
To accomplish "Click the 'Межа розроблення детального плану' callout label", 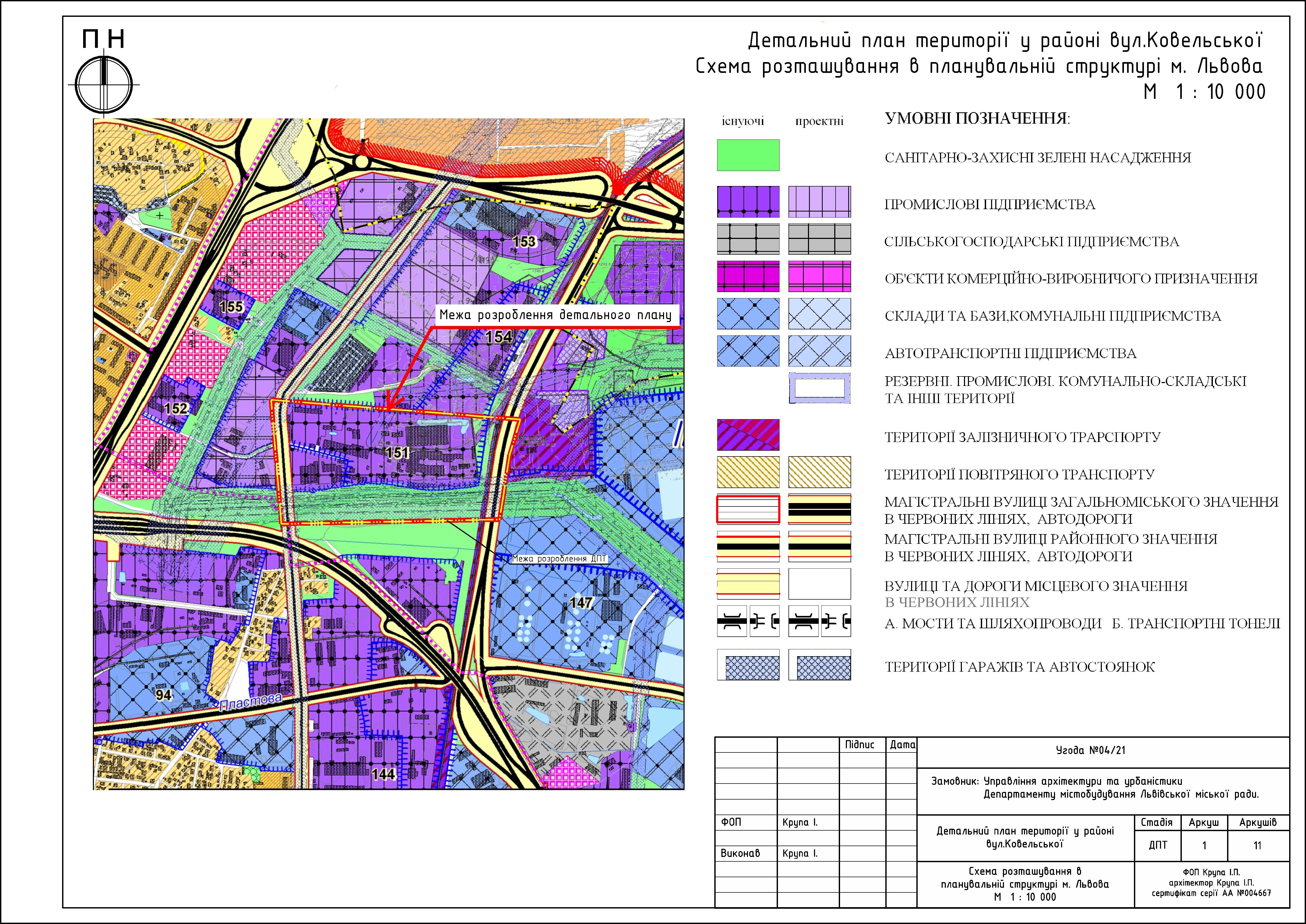I will pyautogui.click(x=556, y=316).
